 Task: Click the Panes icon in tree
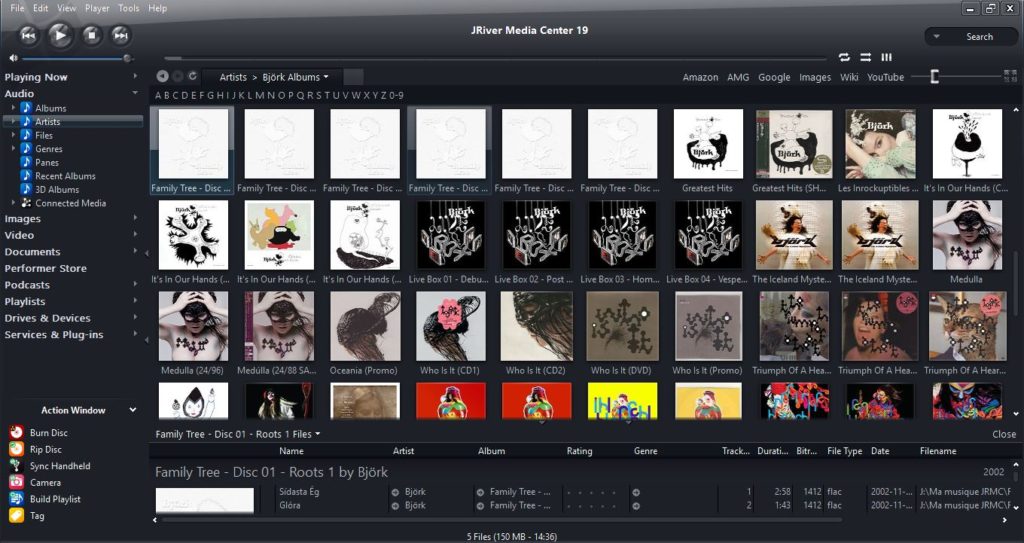(25, 162)
